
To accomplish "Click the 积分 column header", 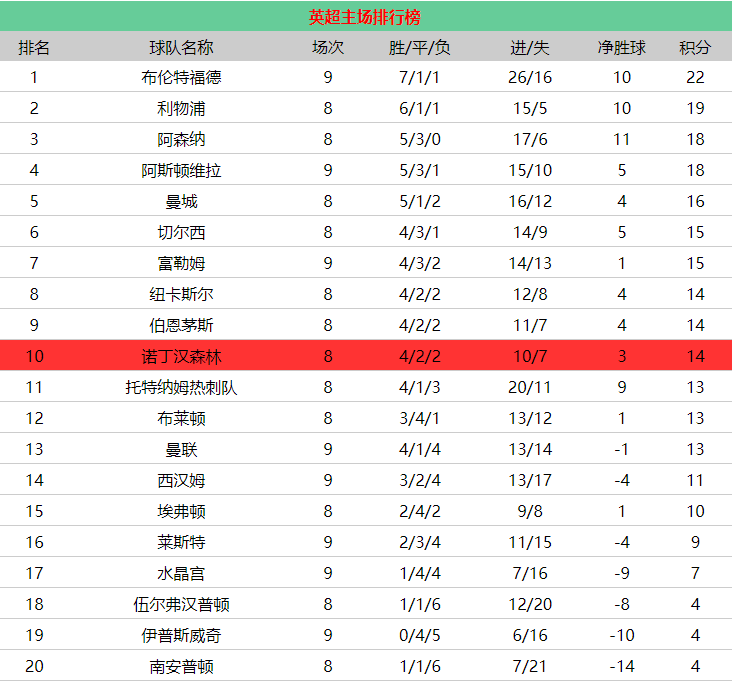I will [x=695, y=47].
